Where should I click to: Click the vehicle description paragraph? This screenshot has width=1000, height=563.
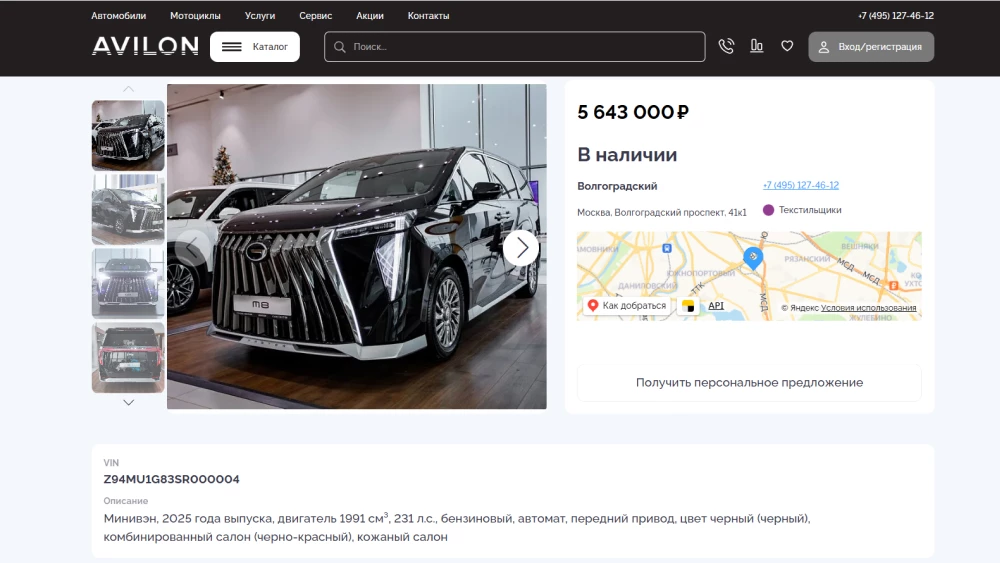click(457, 527)
